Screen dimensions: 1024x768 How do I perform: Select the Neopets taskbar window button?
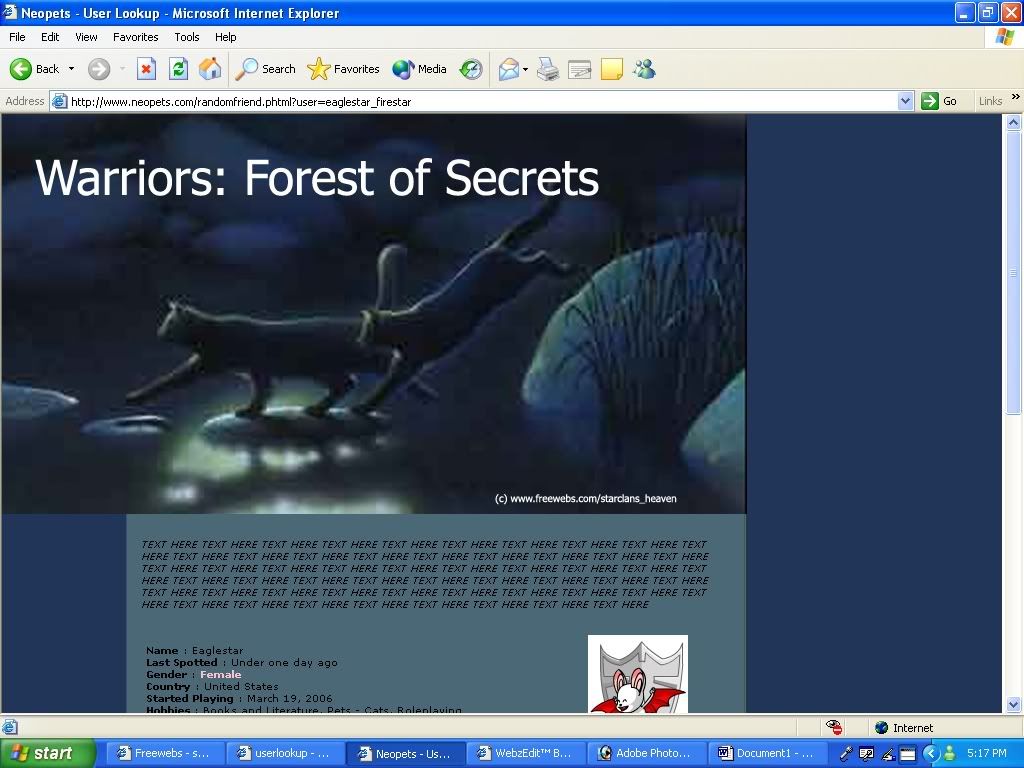coord(405,753)
